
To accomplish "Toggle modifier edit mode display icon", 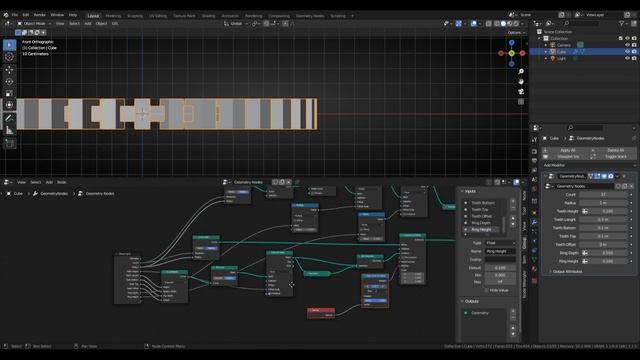I will [597, 176].
